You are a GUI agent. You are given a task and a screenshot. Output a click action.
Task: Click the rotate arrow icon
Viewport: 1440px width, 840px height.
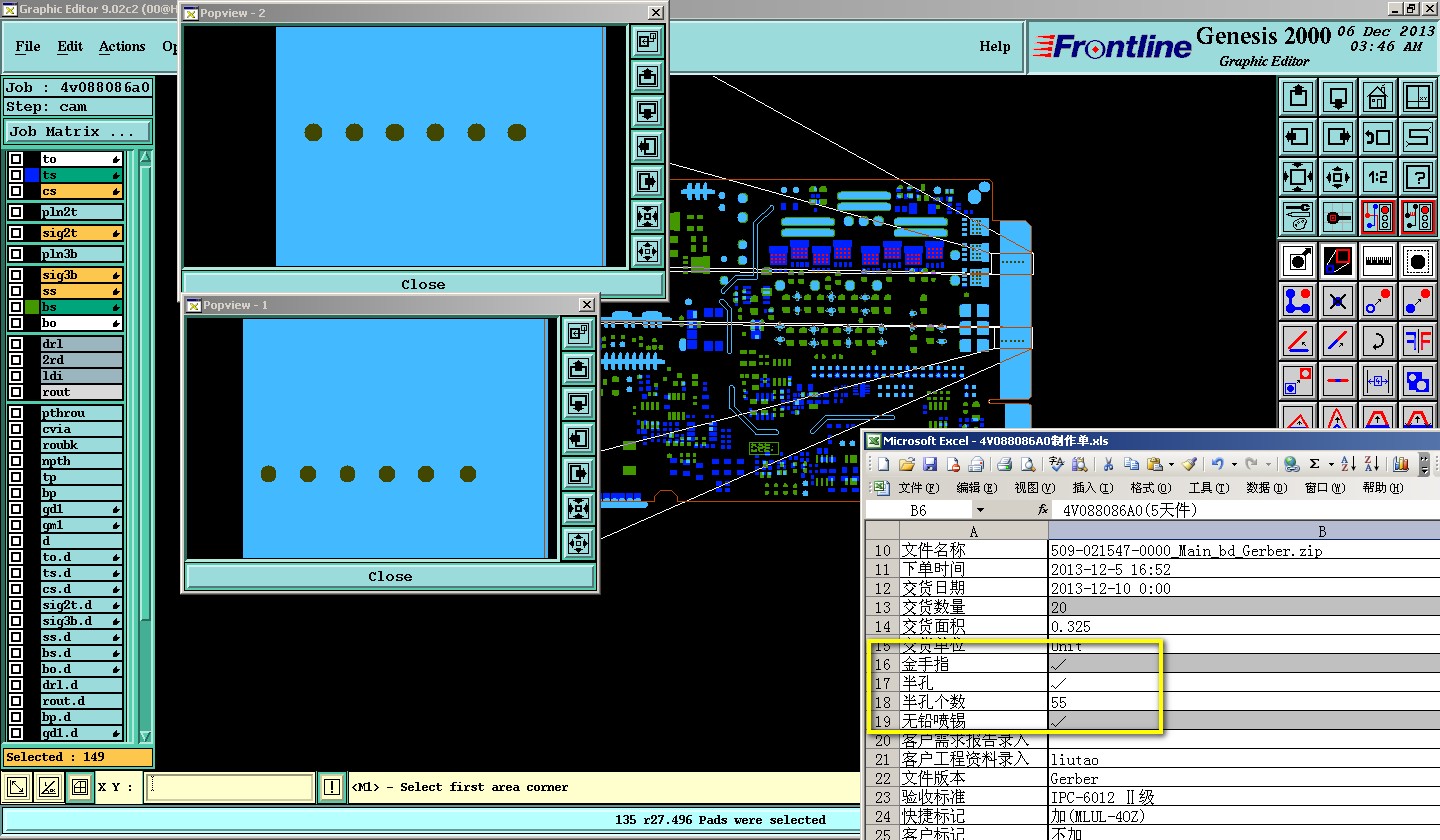point(1377,341)
